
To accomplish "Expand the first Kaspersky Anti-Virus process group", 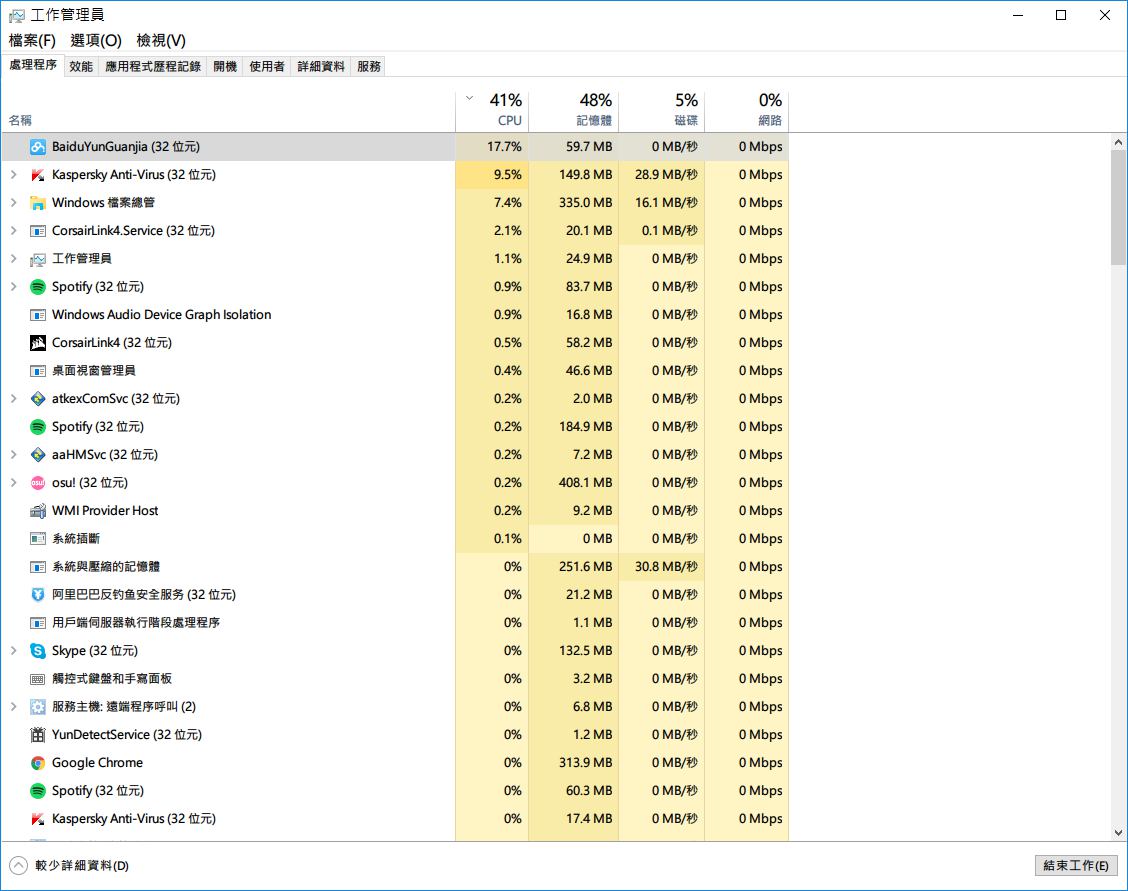I will [x=13, y=175].
